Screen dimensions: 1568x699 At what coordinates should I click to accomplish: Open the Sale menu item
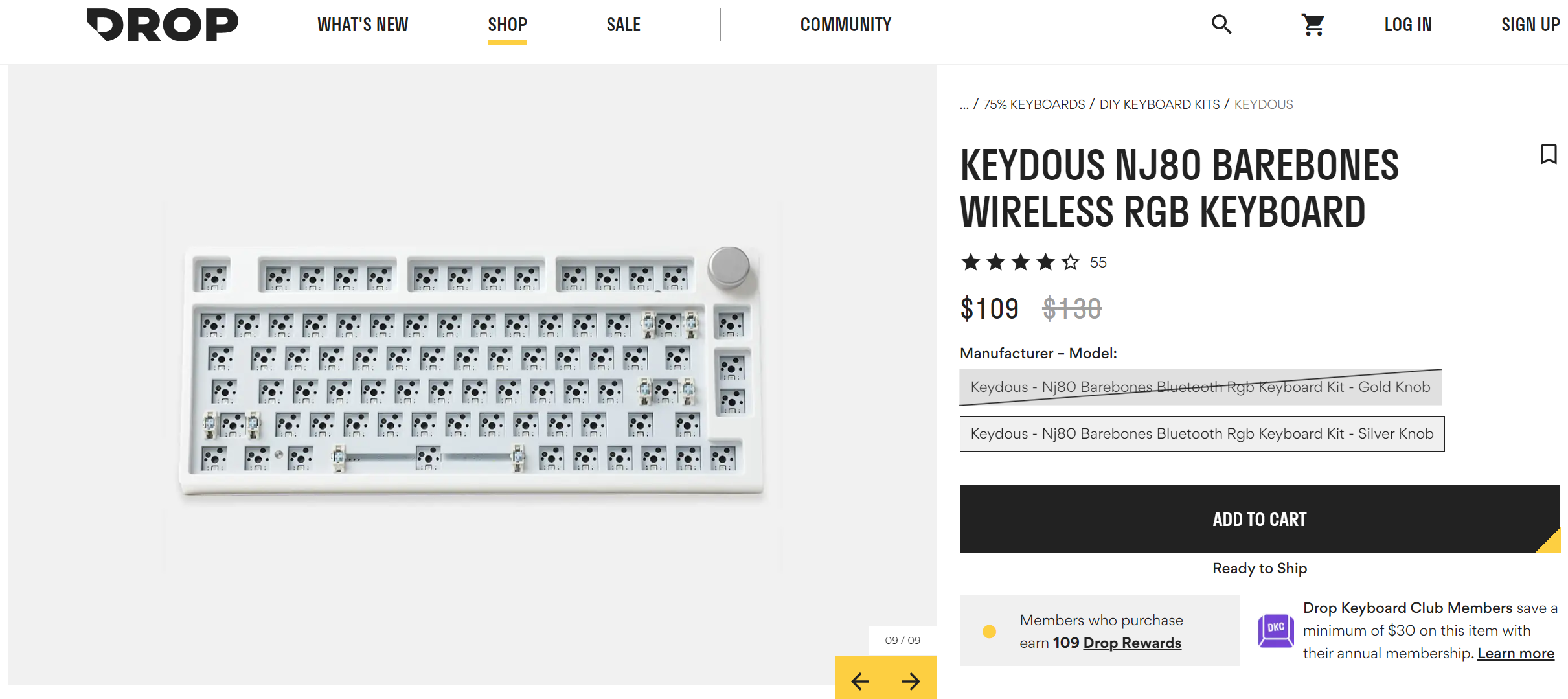click(x=623, y=25)
